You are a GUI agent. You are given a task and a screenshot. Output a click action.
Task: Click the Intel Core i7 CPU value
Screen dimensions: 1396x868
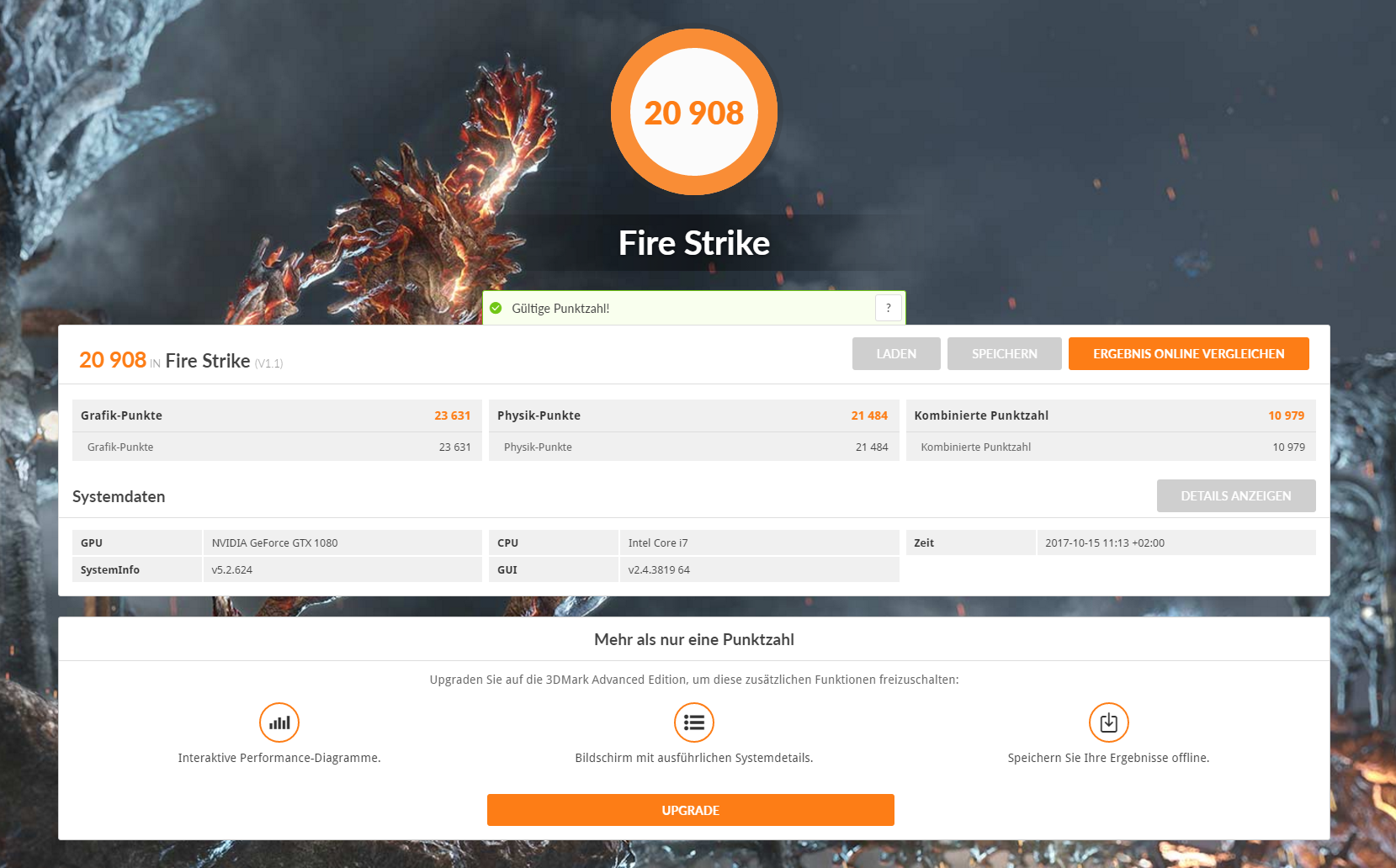click(658, 542)
